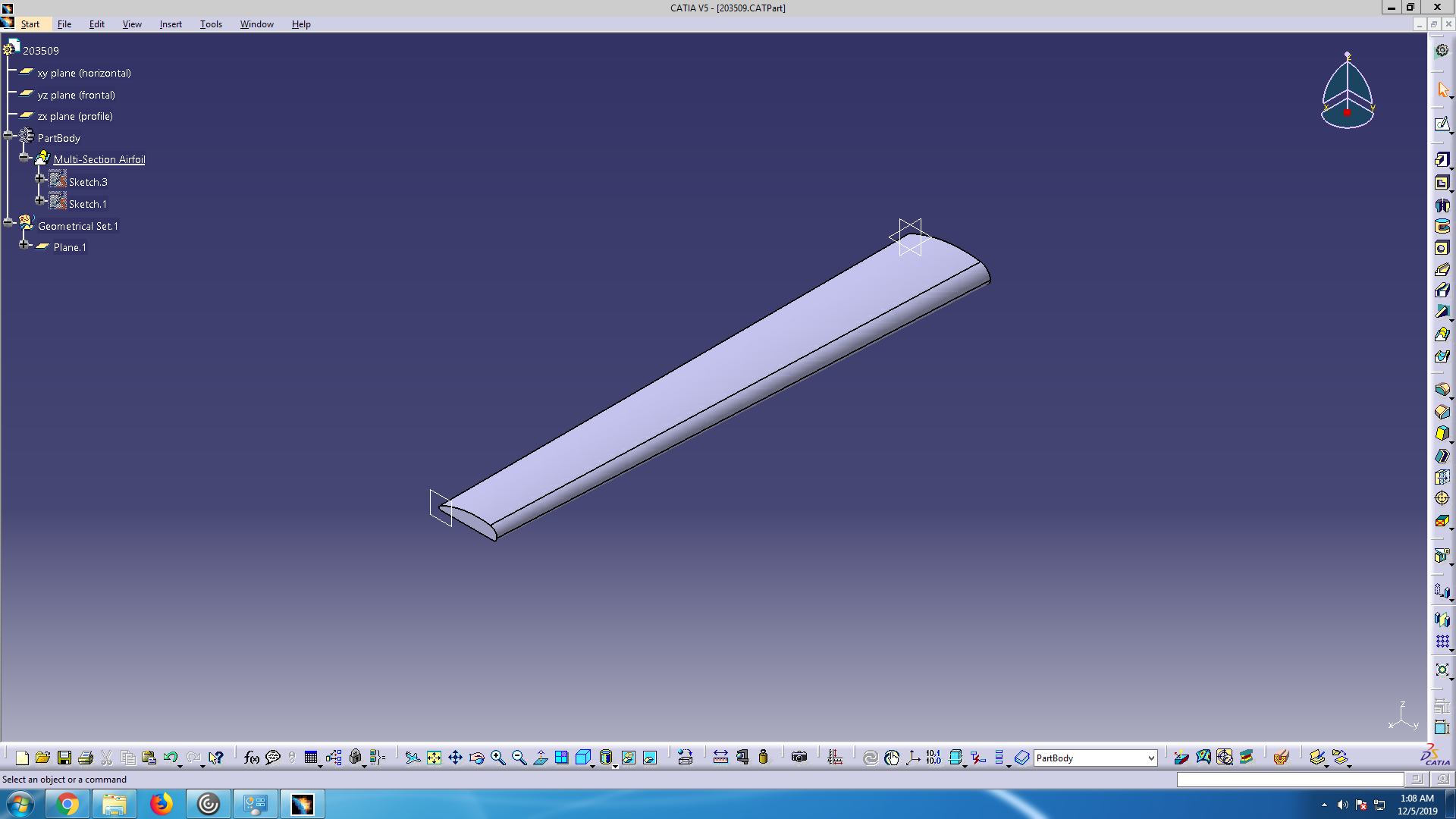The height and width of the screenshot is (819, 1456).
Task: Select the zx plane (profile) item
Action: tap(75, 116)
